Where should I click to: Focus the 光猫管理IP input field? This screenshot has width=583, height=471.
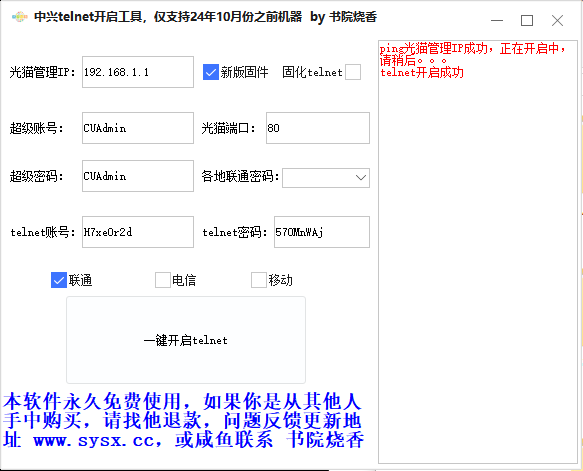tap(138, 72)
